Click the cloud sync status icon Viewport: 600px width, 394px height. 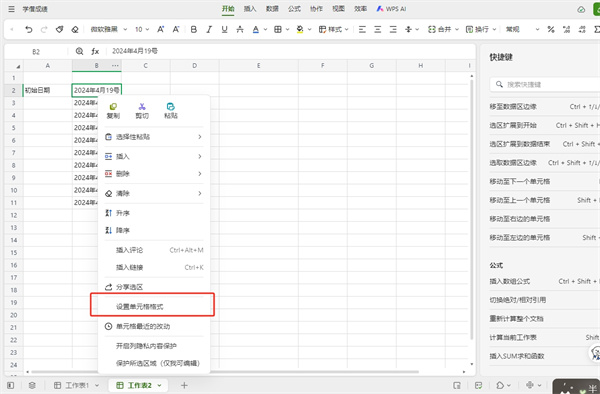pos(581,10)
